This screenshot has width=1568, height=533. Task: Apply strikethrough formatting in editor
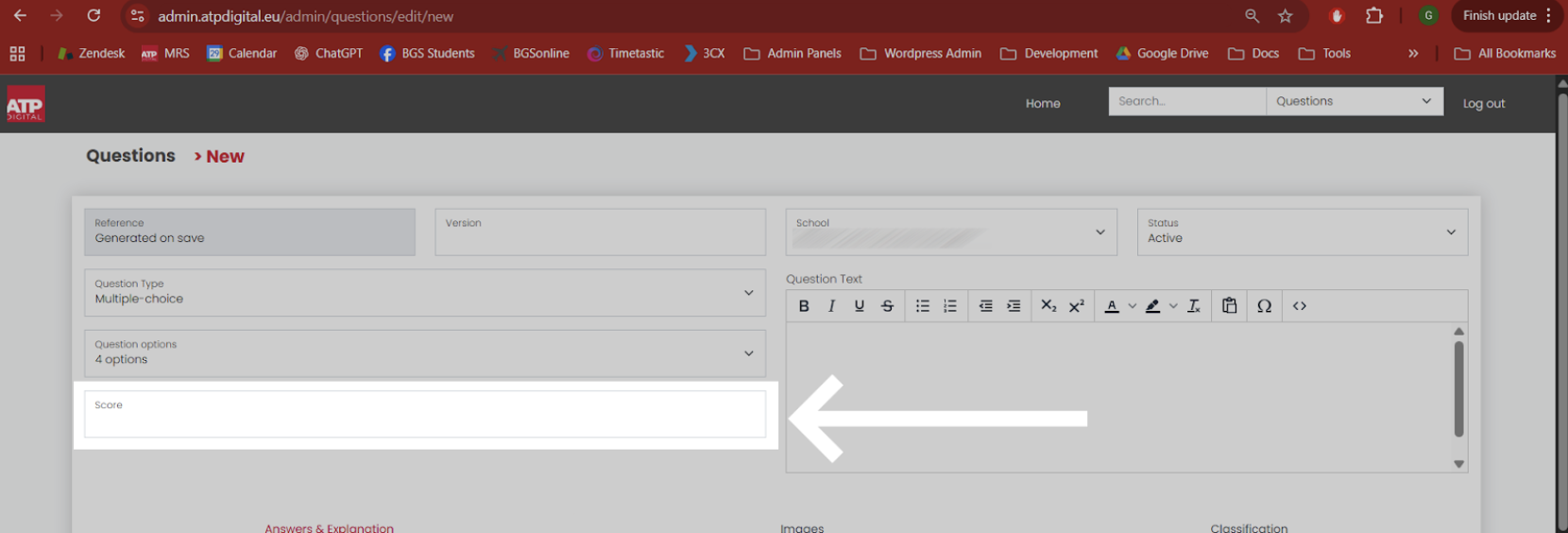(887, 306)
